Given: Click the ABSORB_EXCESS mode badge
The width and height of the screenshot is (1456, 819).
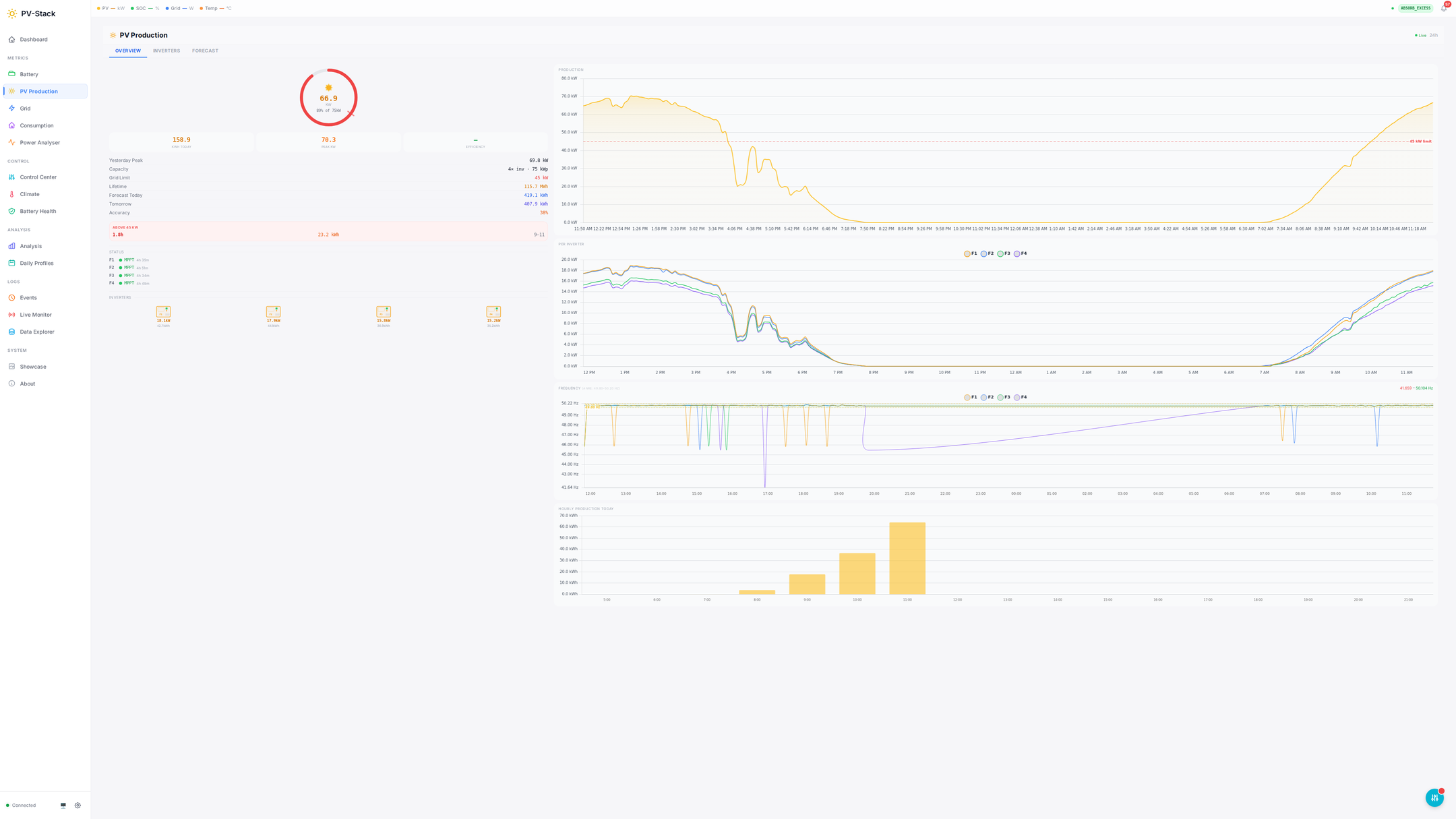Looking at the screenshot, I should point(1415,8).
